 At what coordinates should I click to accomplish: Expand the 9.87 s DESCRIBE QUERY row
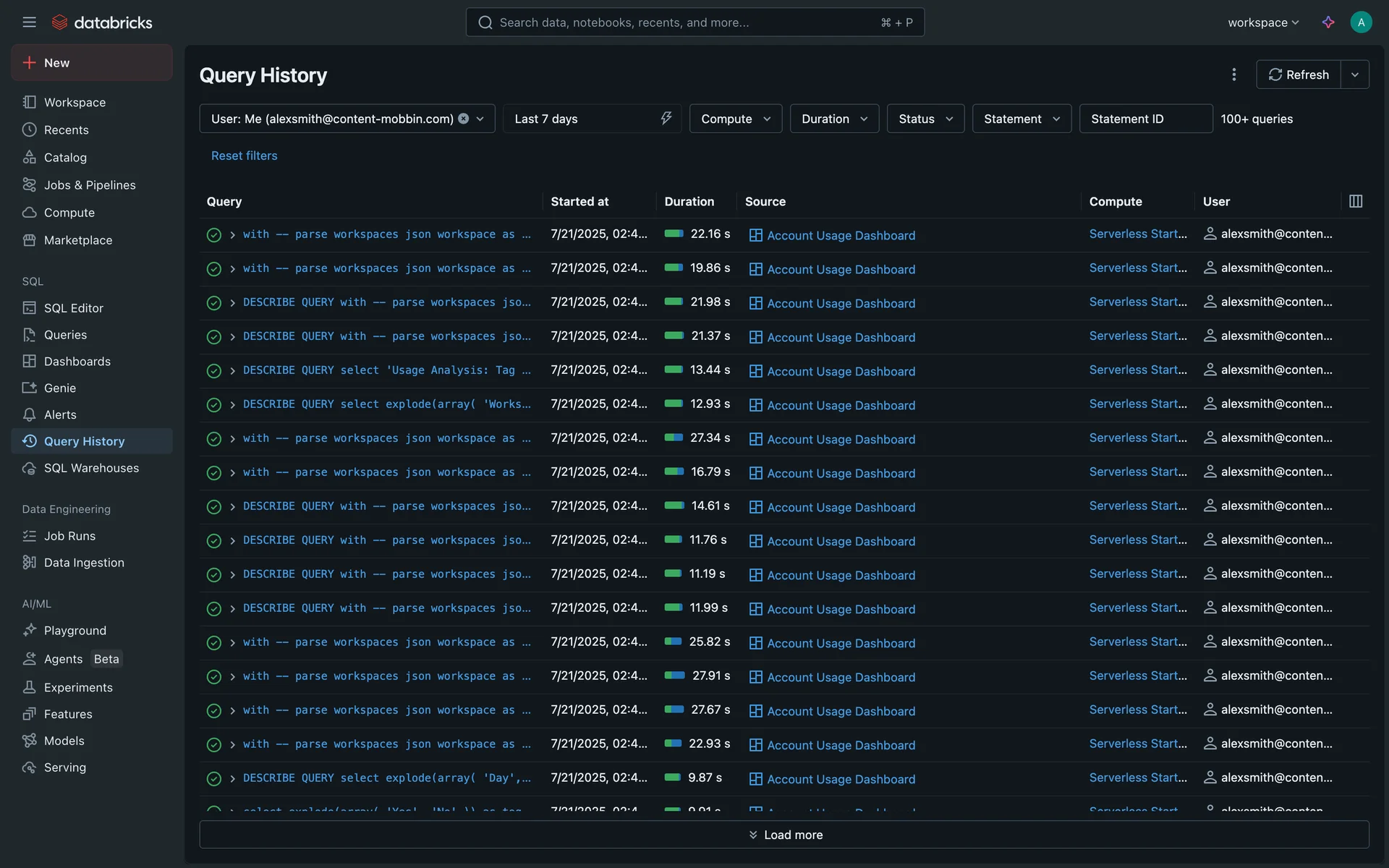232,779
